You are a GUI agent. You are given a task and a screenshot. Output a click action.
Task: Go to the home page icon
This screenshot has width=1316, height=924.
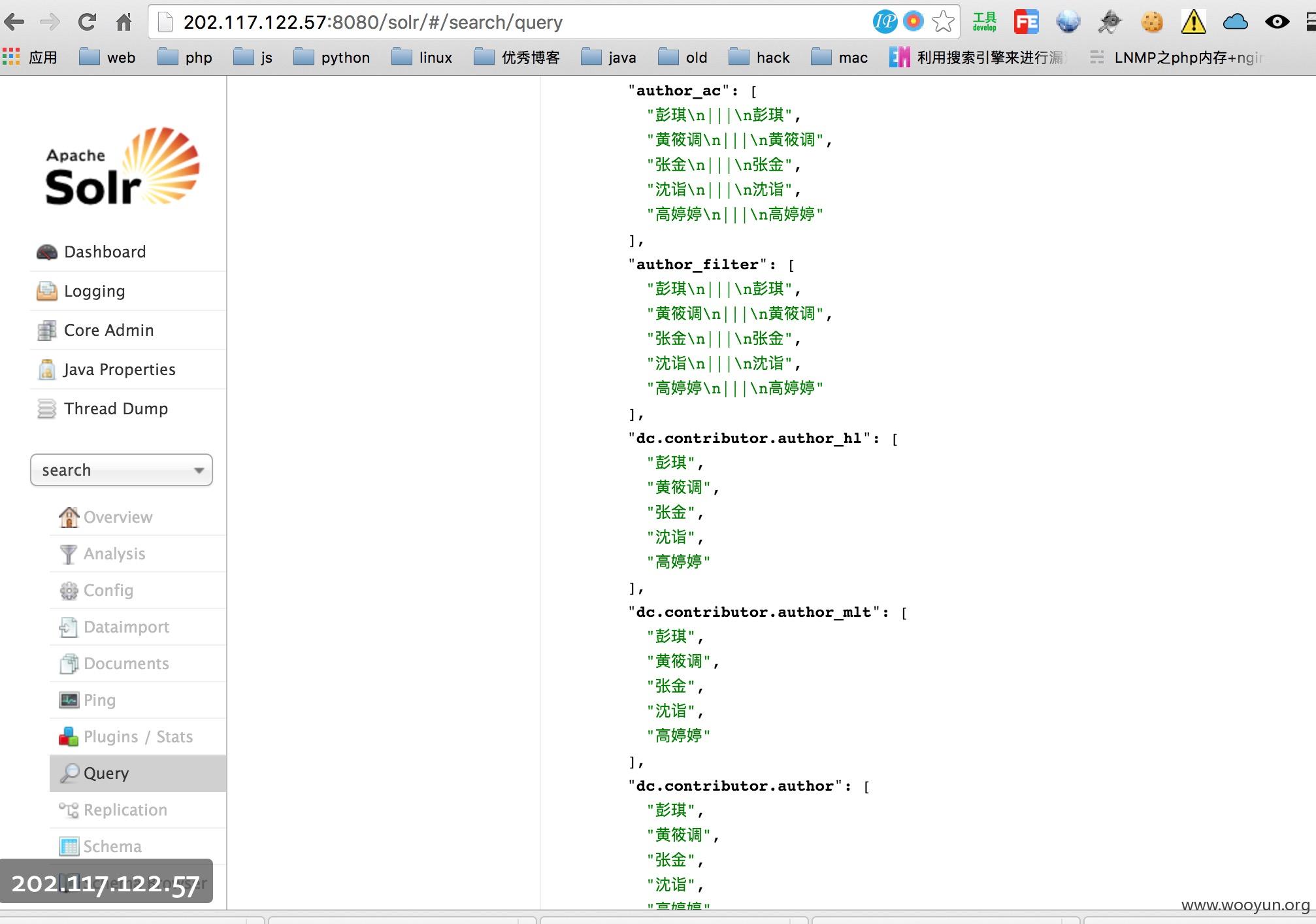[x=123, y=22]
